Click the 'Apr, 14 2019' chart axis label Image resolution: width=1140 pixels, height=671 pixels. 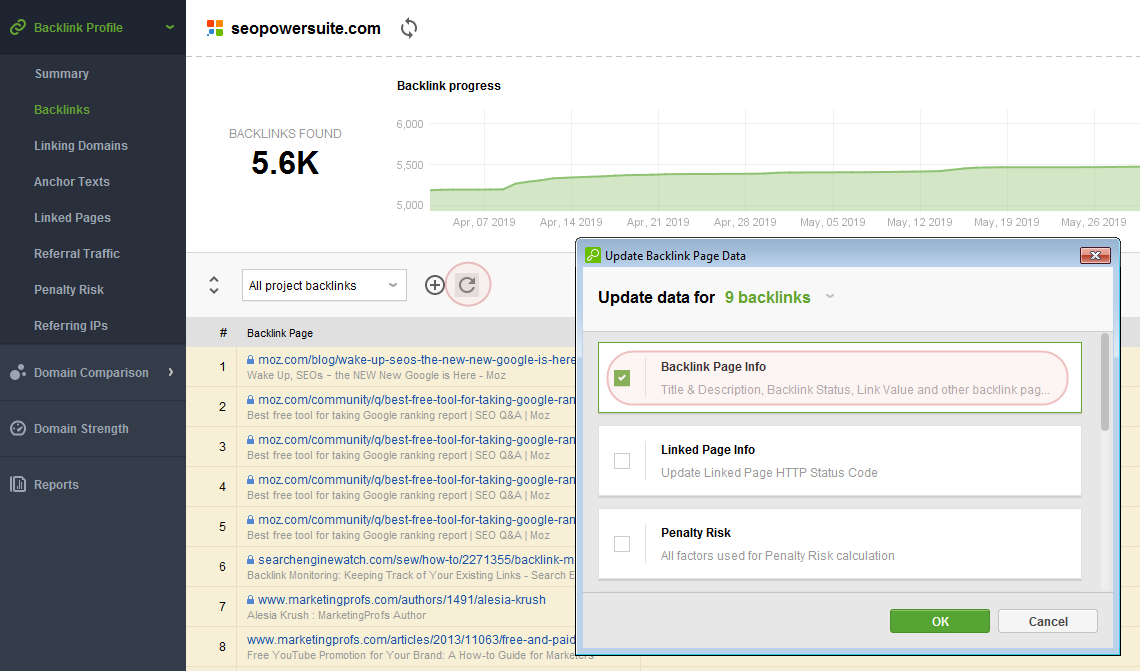(571, 222)
